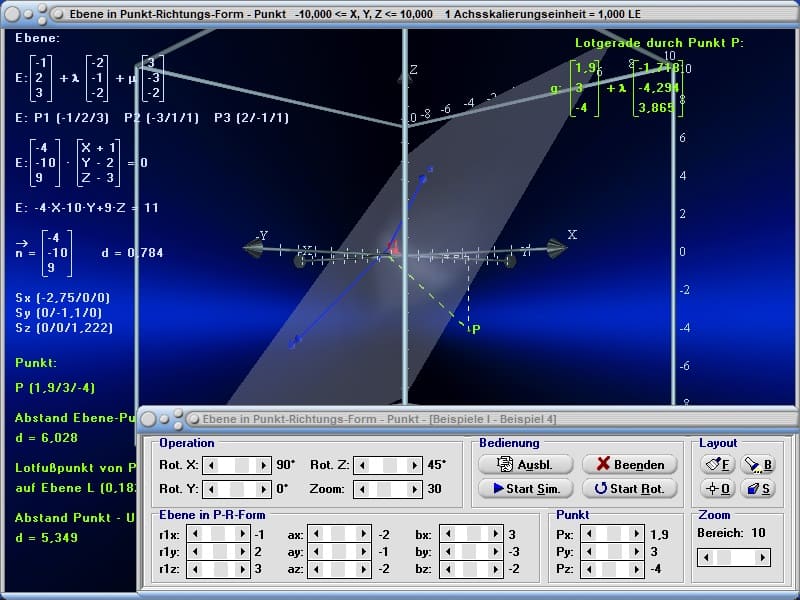Increase Rot. Y with its right arrow
This screenshot has height=600, width=800.
(x=263, y=489)
